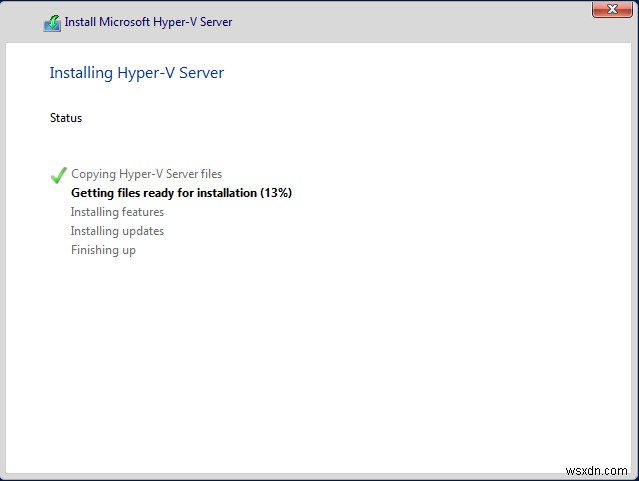
Task: Close the Install Microsoft Hyper-V Server window
Action: [606, 10]
